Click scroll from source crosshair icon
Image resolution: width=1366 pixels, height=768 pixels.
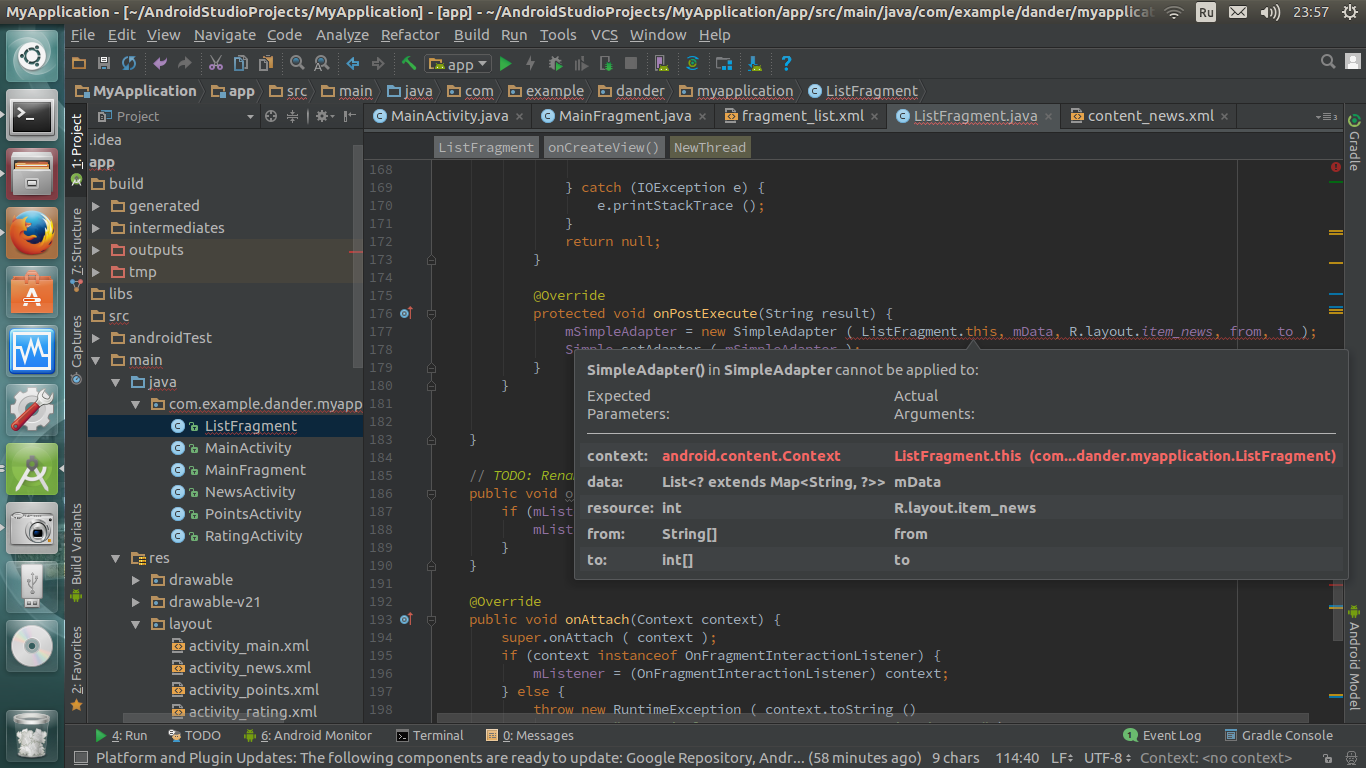point(270,116)
